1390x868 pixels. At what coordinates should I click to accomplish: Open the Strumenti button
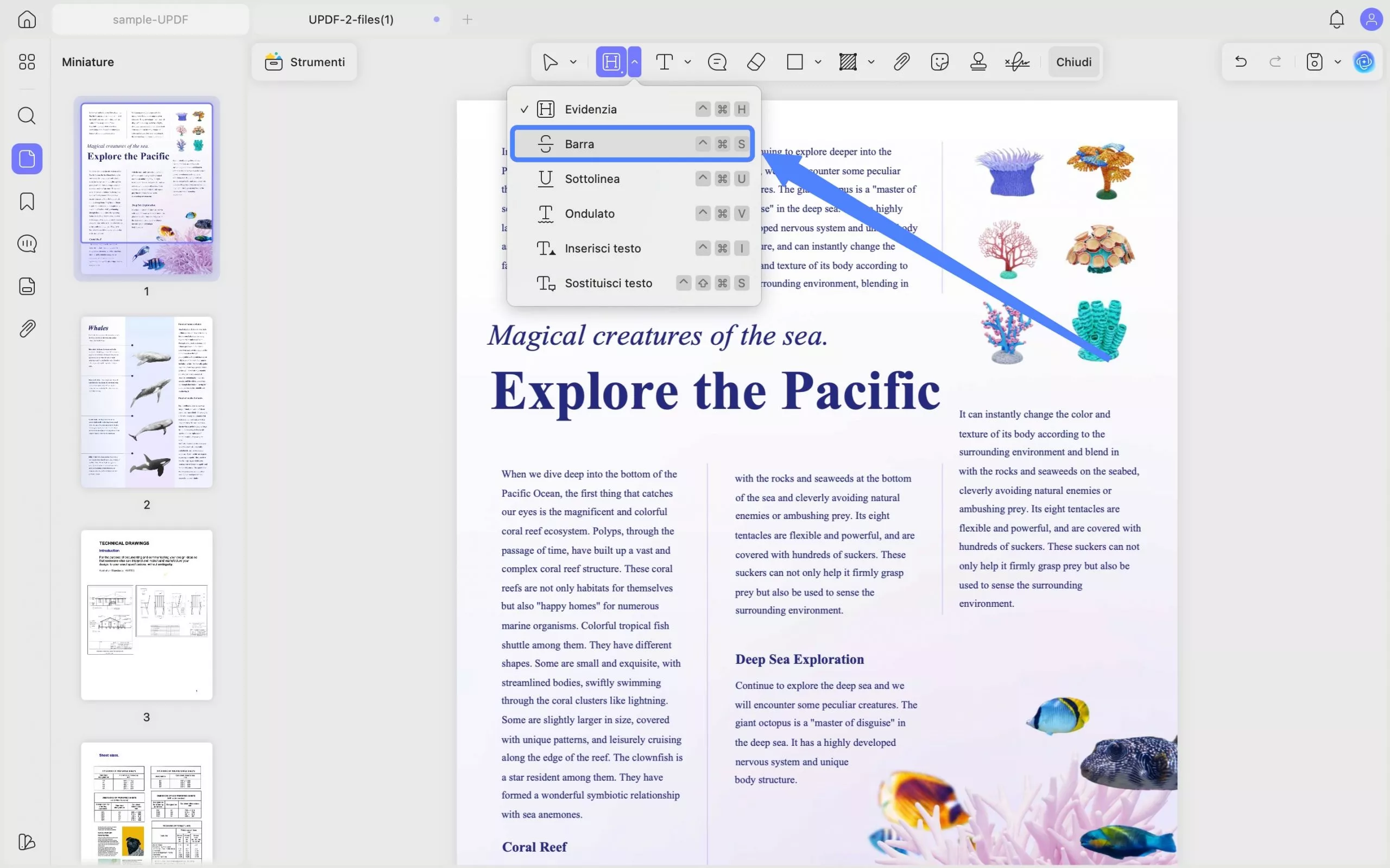pos(304,62)
